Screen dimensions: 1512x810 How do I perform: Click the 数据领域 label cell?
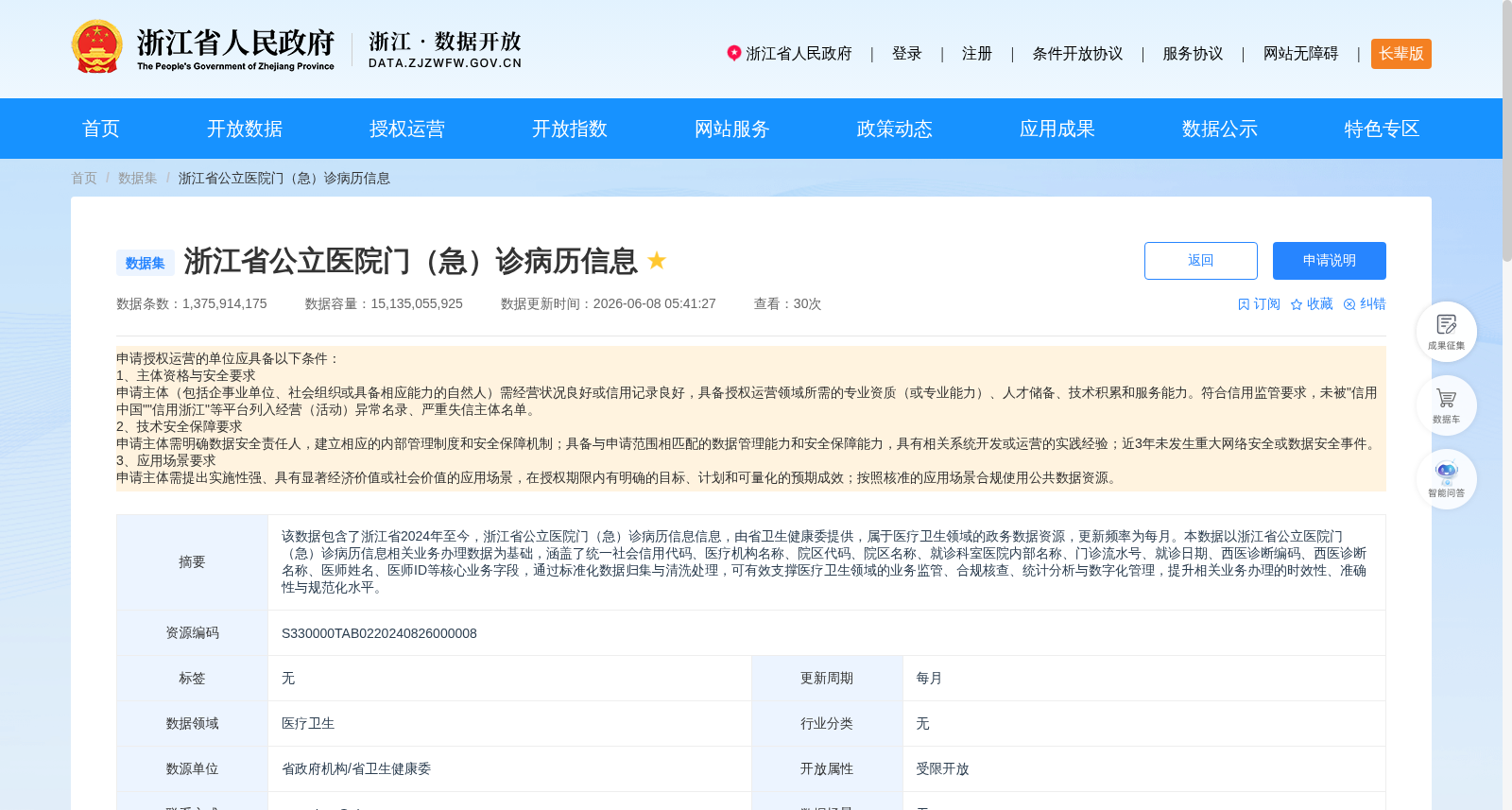click(x=192, y=724)
